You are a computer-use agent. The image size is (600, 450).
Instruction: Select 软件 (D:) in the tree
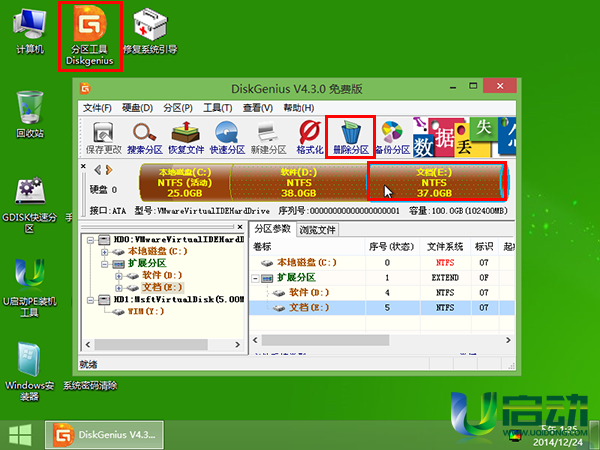point(162,275)
